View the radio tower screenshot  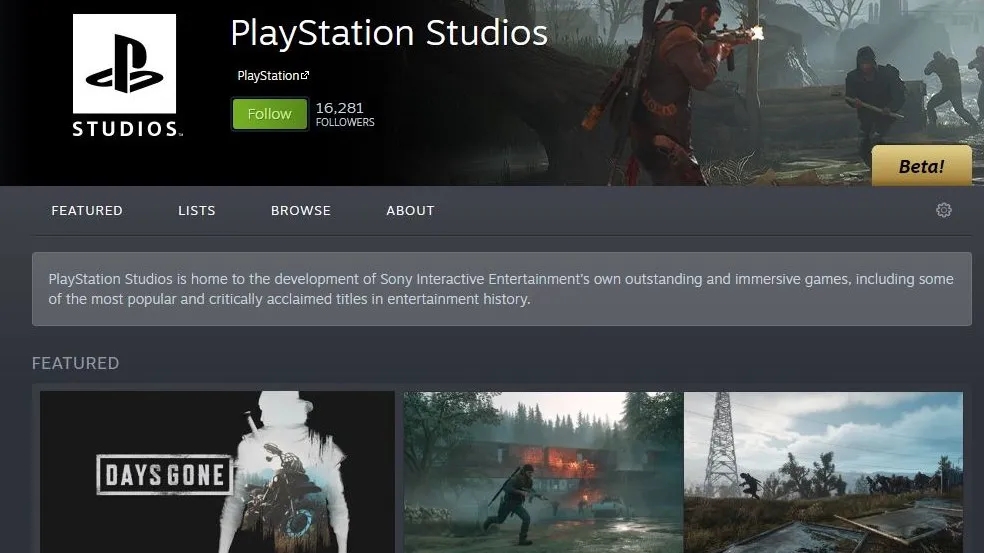click(x=823, y=472)
